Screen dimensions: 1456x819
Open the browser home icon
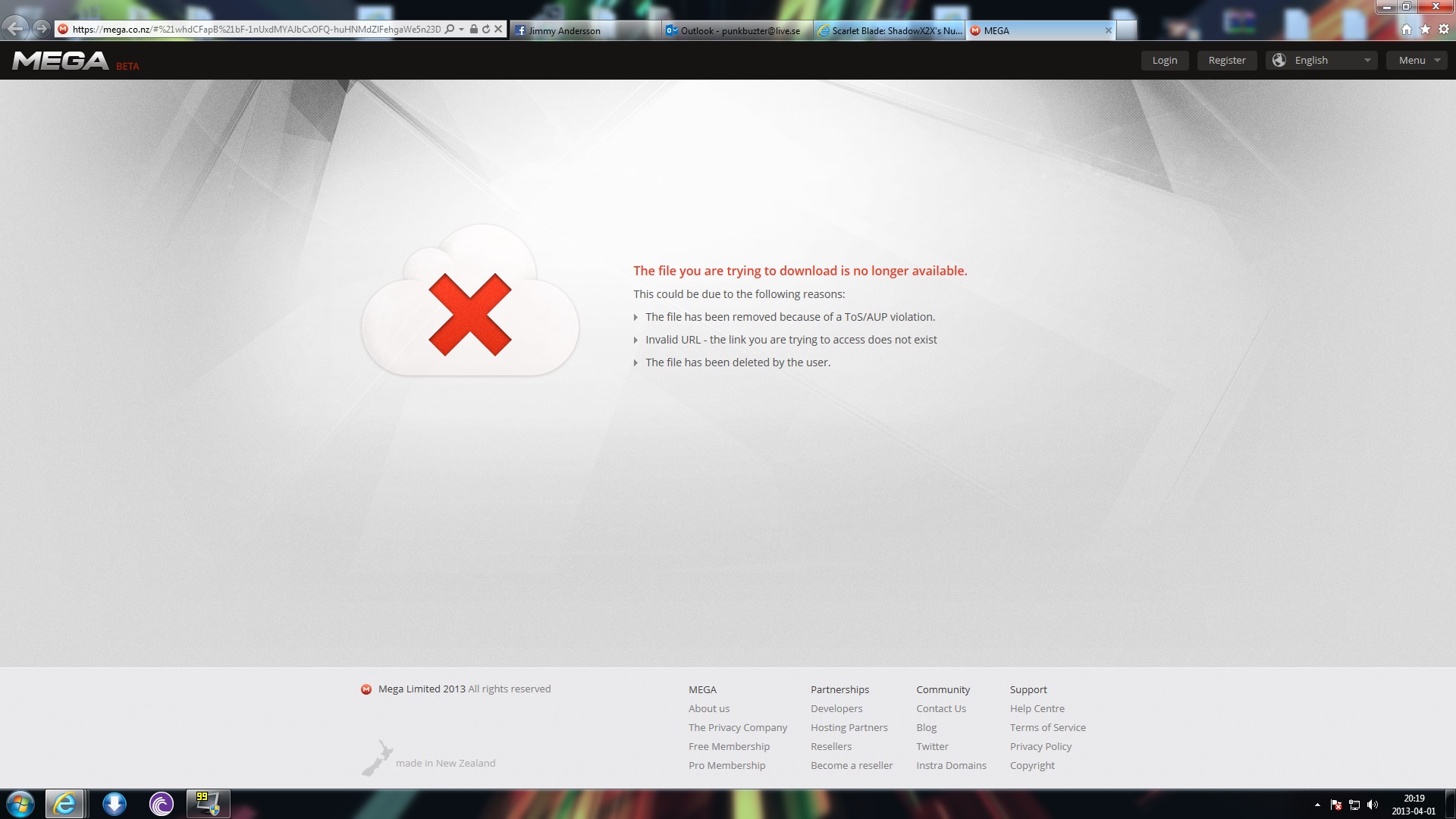1407,30
